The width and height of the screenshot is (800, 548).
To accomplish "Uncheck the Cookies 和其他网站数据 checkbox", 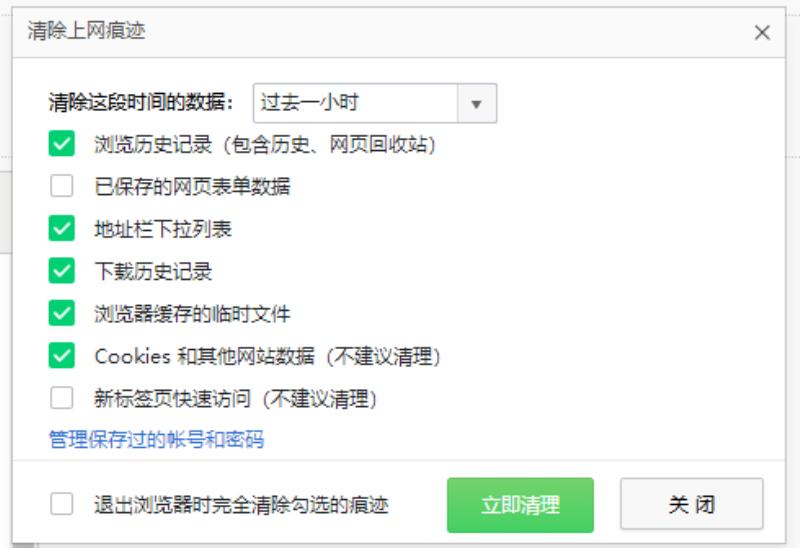I will pos(62,355).
